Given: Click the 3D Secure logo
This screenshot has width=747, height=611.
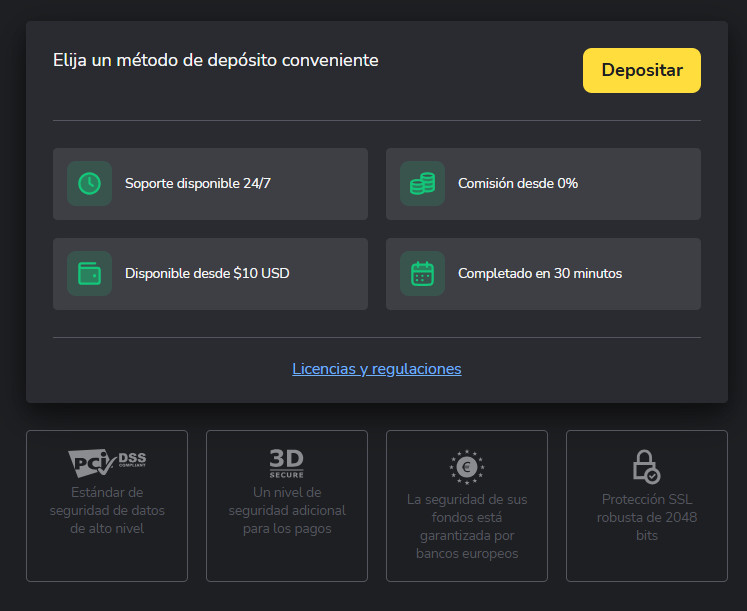Looking at the screenshot, I should pos(287,463).
